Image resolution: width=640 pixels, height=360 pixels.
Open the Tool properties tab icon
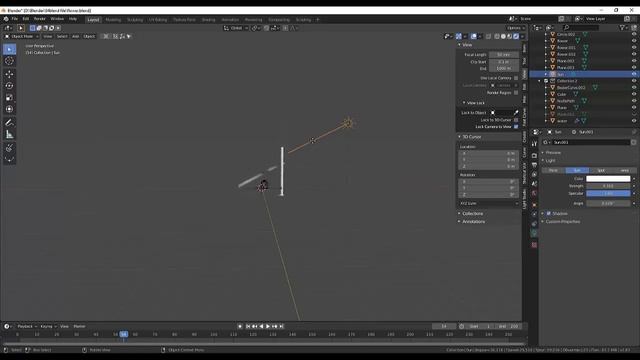[x=534, y=144]
